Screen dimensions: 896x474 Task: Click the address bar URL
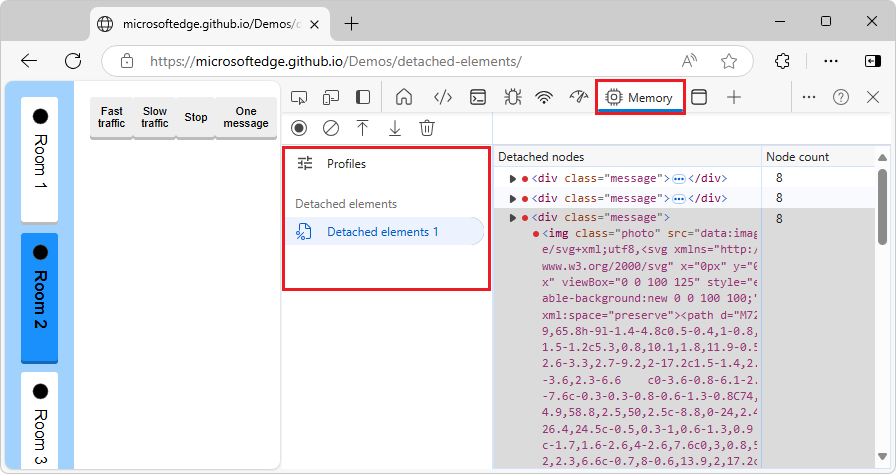click(336, 61)
